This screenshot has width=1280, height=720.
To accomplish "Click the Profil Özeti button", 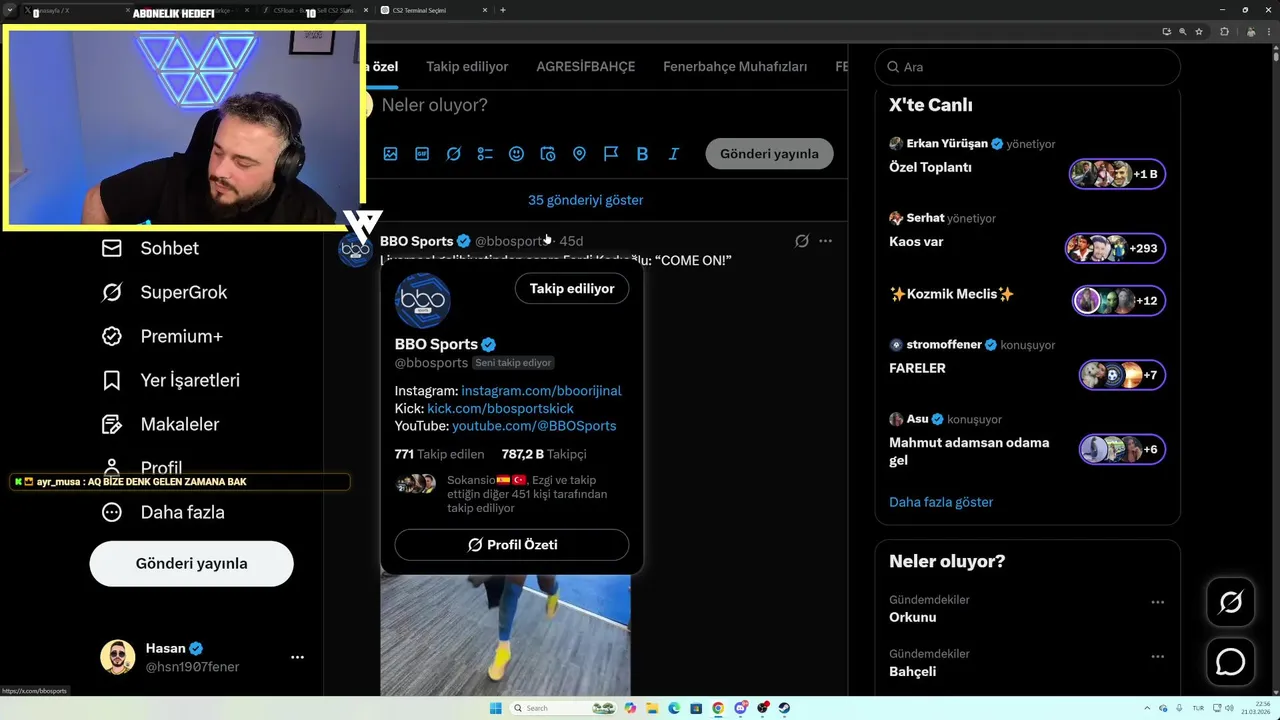I will (x=512, y=545).
